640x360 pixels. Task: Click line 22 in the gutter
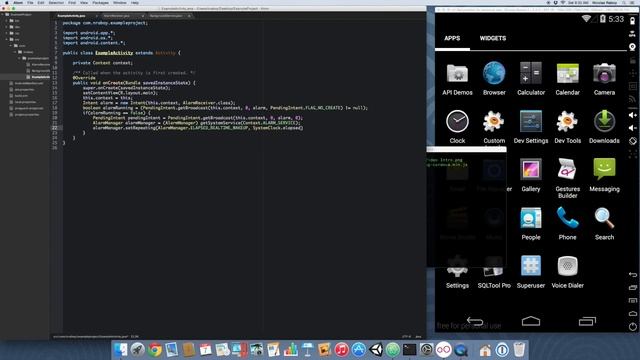[55, 128]
